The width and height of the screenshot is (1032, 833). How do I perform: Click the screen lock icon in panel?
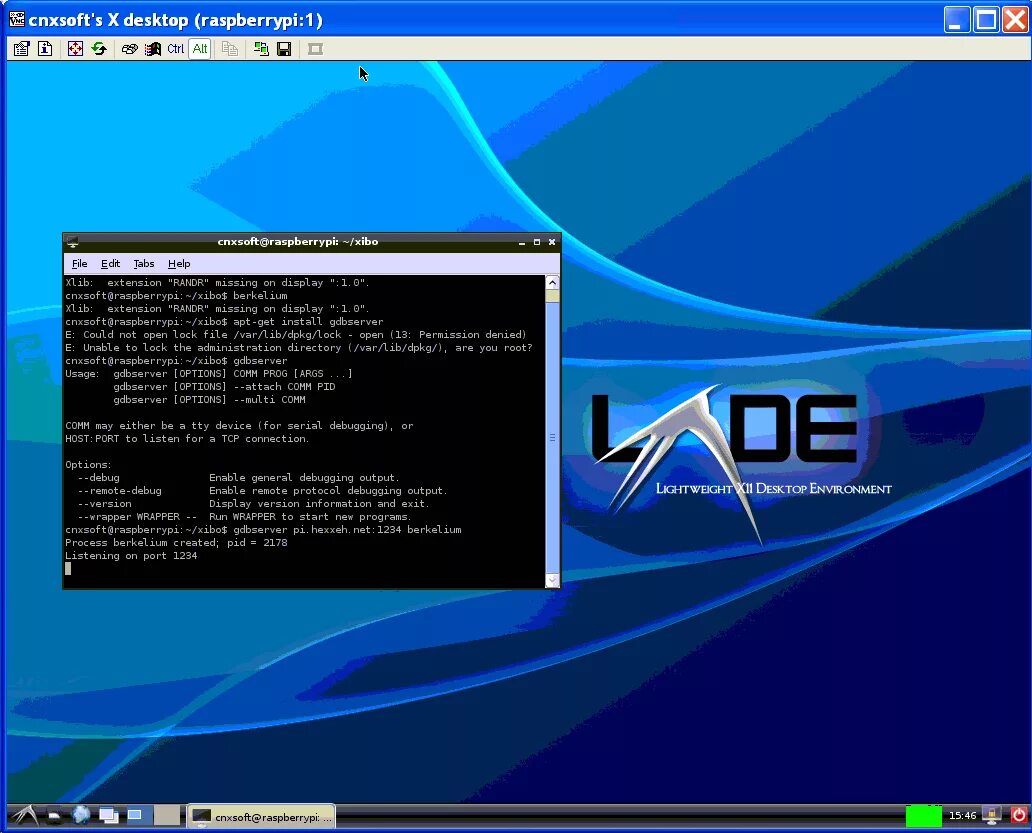(991, 816)
